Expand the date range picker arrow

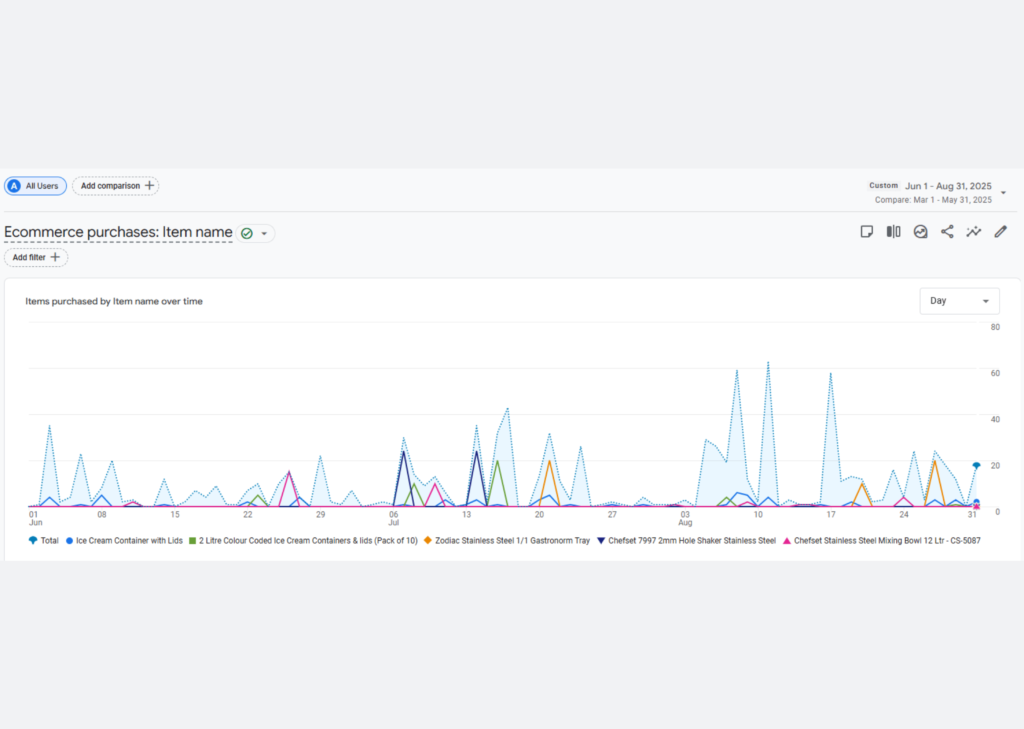(1003, 192)
